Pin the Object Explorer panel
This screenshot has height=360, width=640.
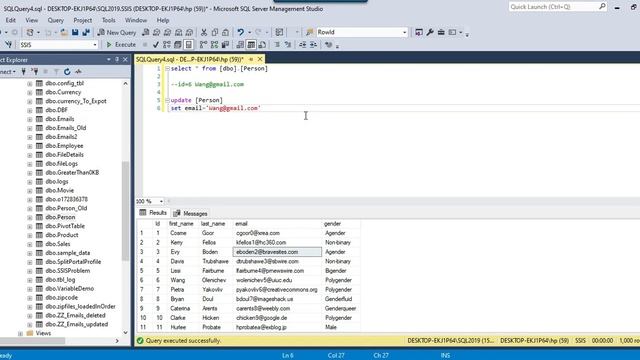[117, 60]
